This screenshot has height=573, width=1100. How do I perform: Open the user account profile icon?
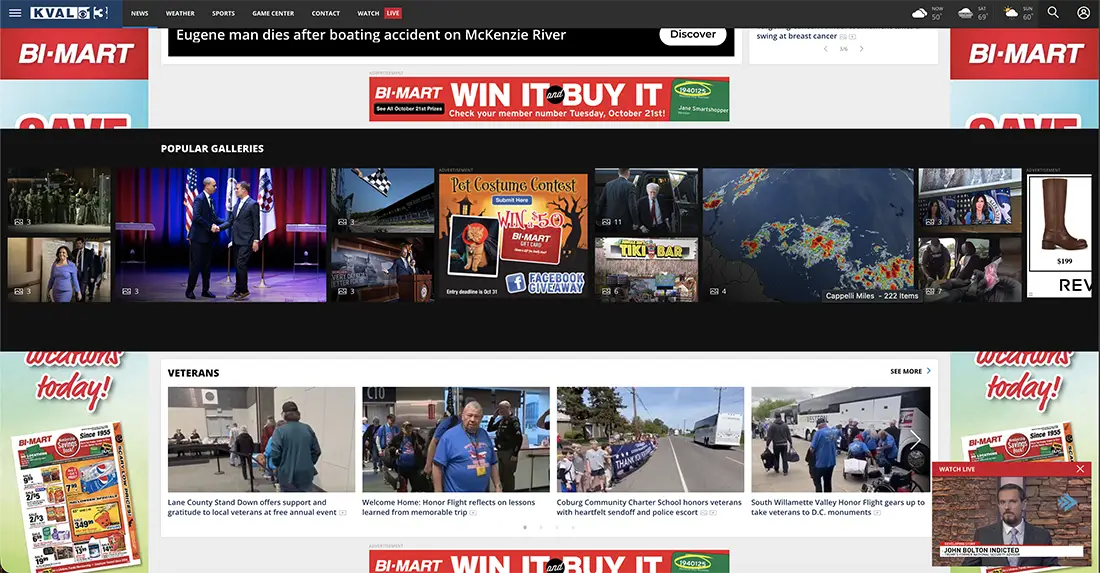(x=1083, y=13)
